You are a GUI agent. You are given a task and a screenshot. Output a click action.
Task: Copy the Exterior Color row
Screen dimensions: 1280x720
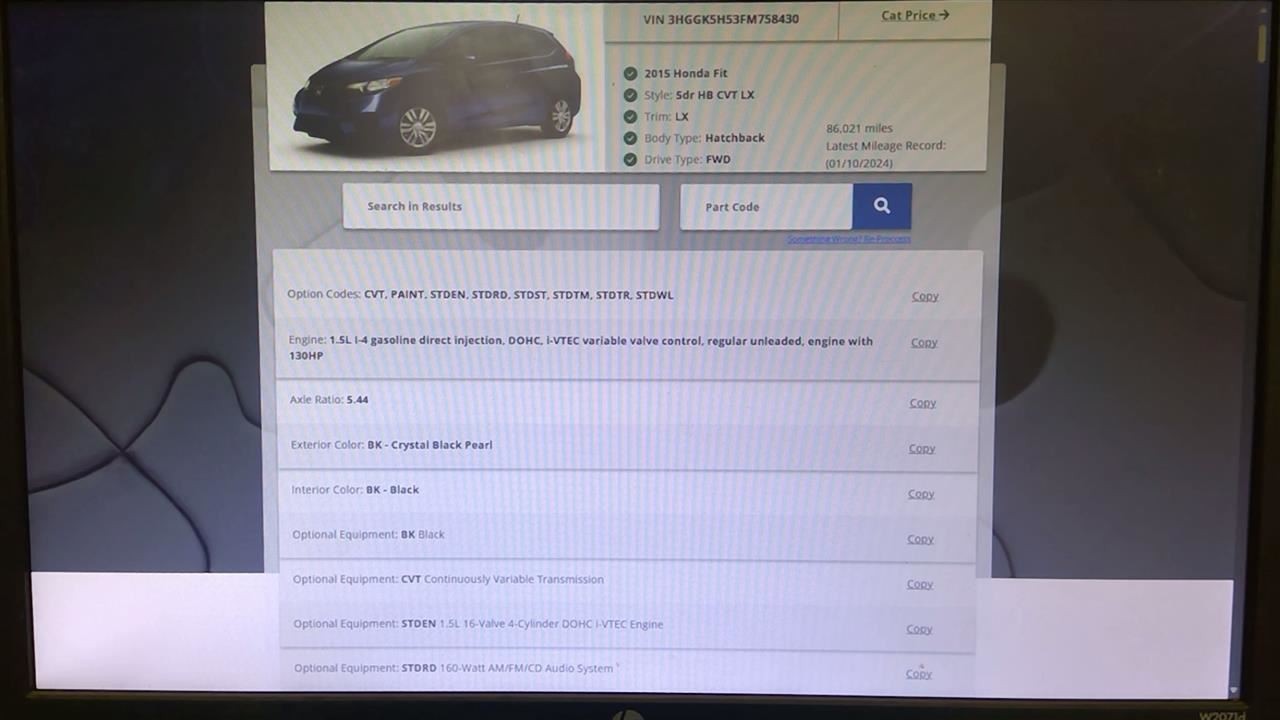(921, 448)
